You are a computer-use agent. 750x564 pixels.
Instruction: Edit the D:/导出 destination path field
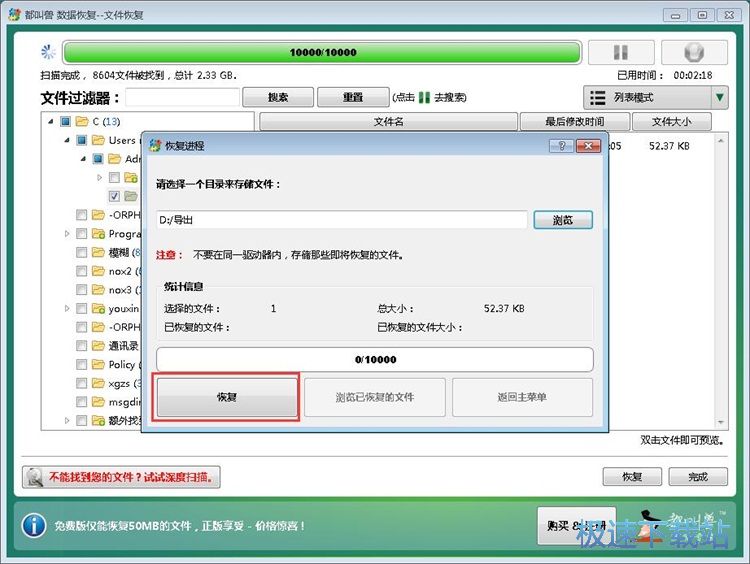click(342, 220)
